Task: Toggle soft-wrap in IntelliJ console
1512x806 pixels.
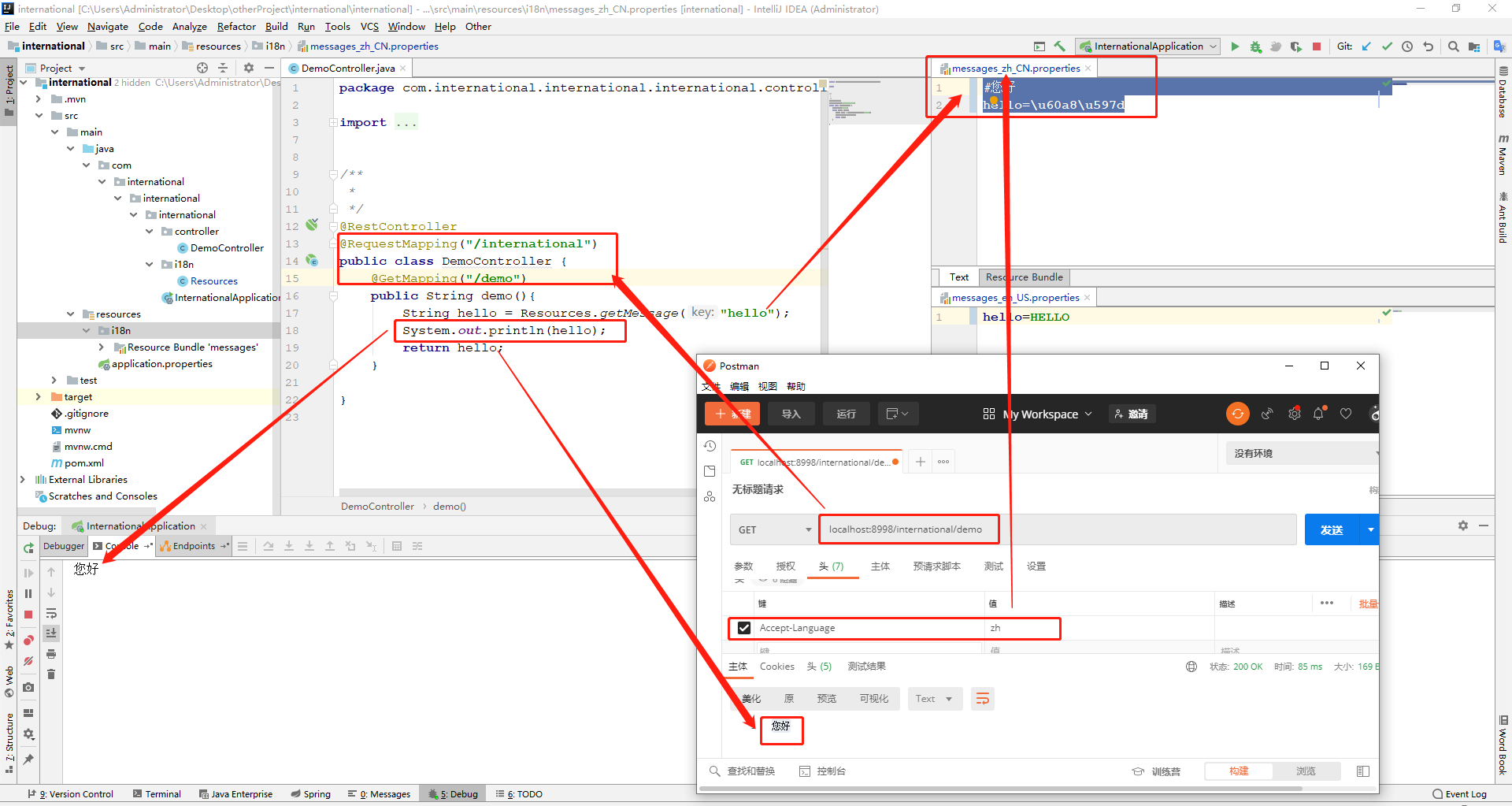Action: 51,613
